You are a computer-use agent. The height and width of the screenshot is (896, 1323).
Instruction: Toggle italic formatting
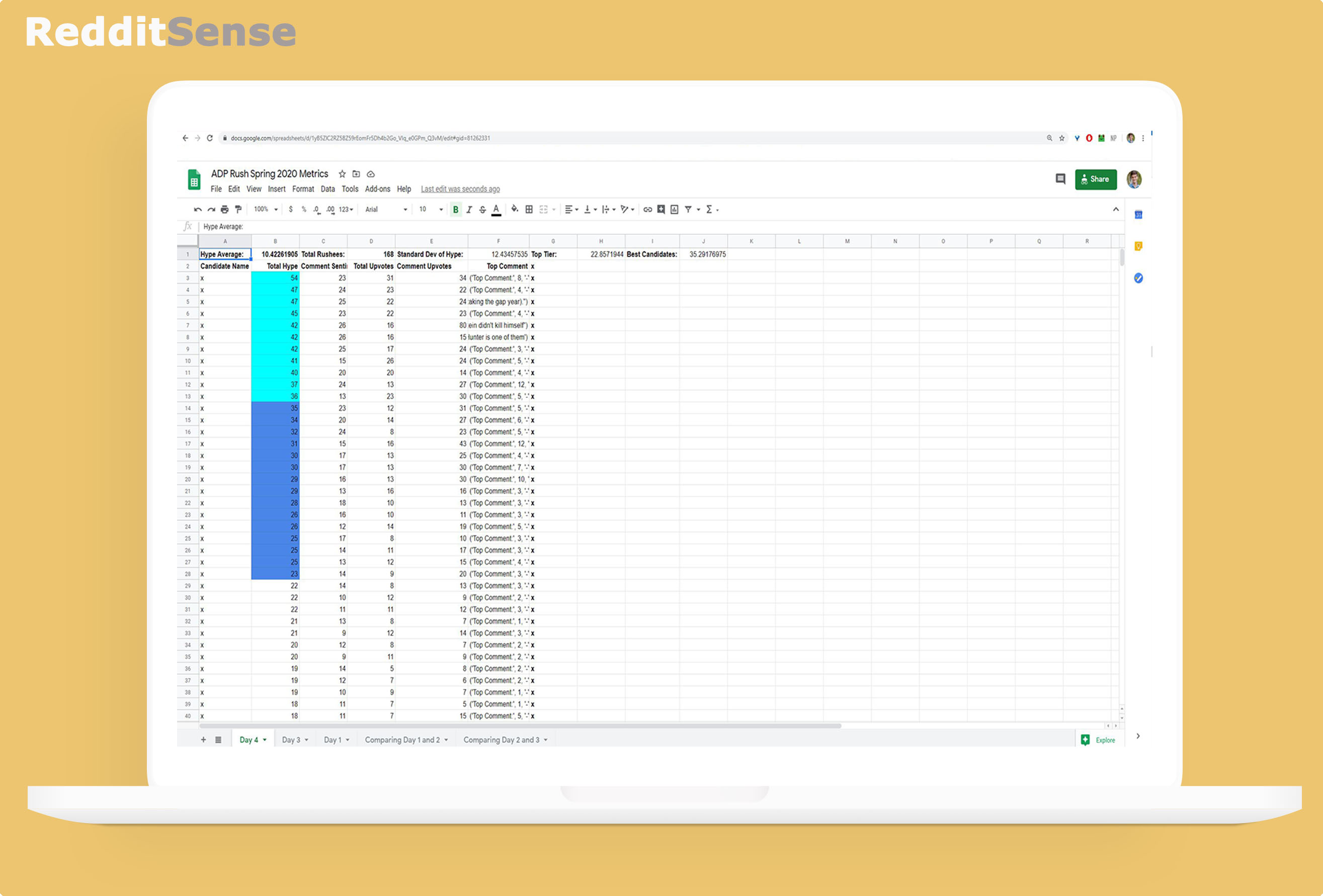point(469,209)
